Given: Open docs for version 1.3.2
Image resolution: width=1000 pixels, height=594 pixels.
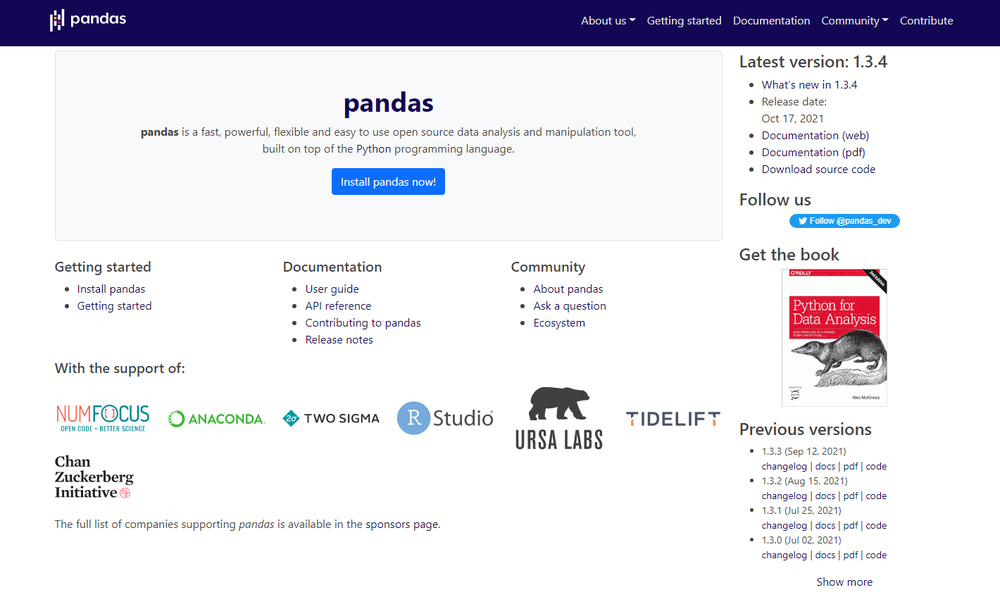Looking at the screenshot, I should (x=825, y=496).
